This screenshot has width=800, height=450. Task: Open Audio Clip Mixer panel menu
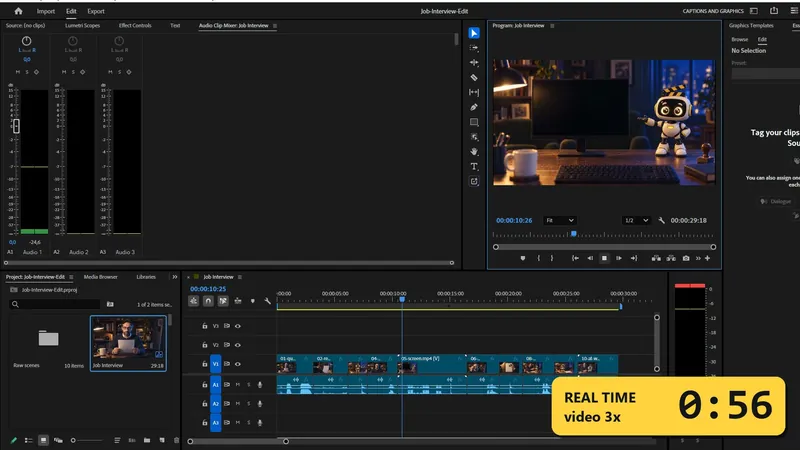[x=275, y=26]
